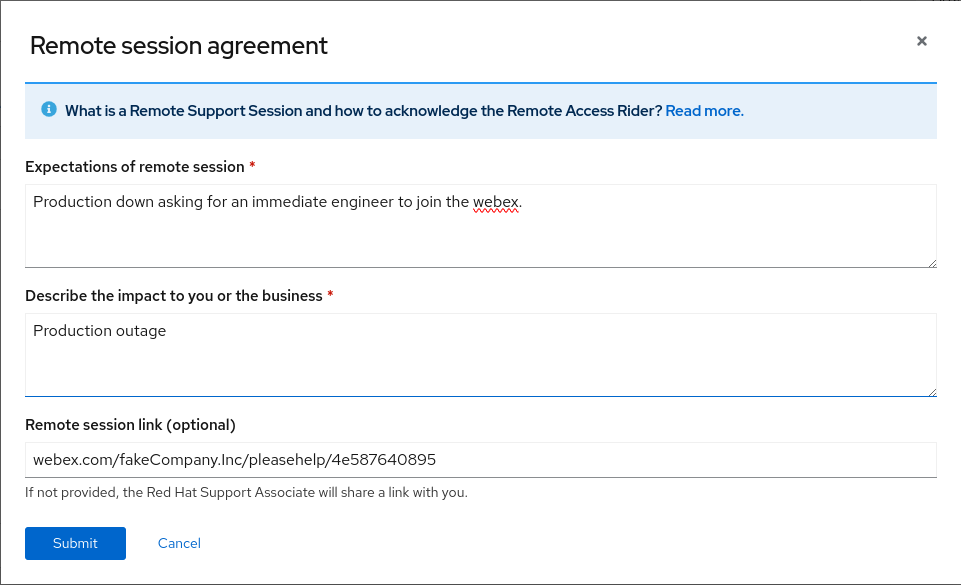Click into the Remote session link field
This screenshot has width=961, height=585.
click(480, 460)
